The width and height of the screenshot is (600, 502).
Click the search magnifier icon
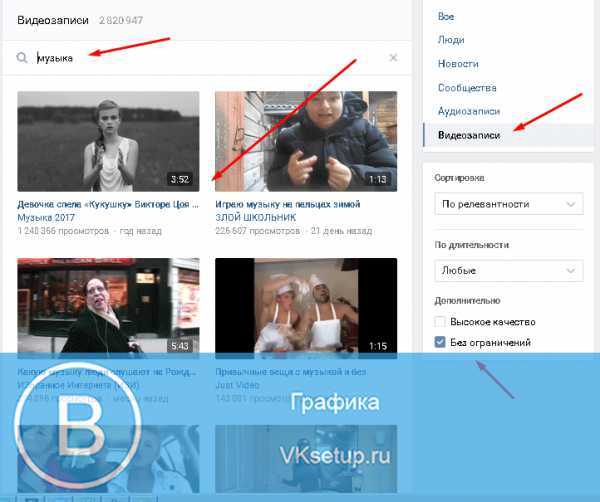coord(22,58)
